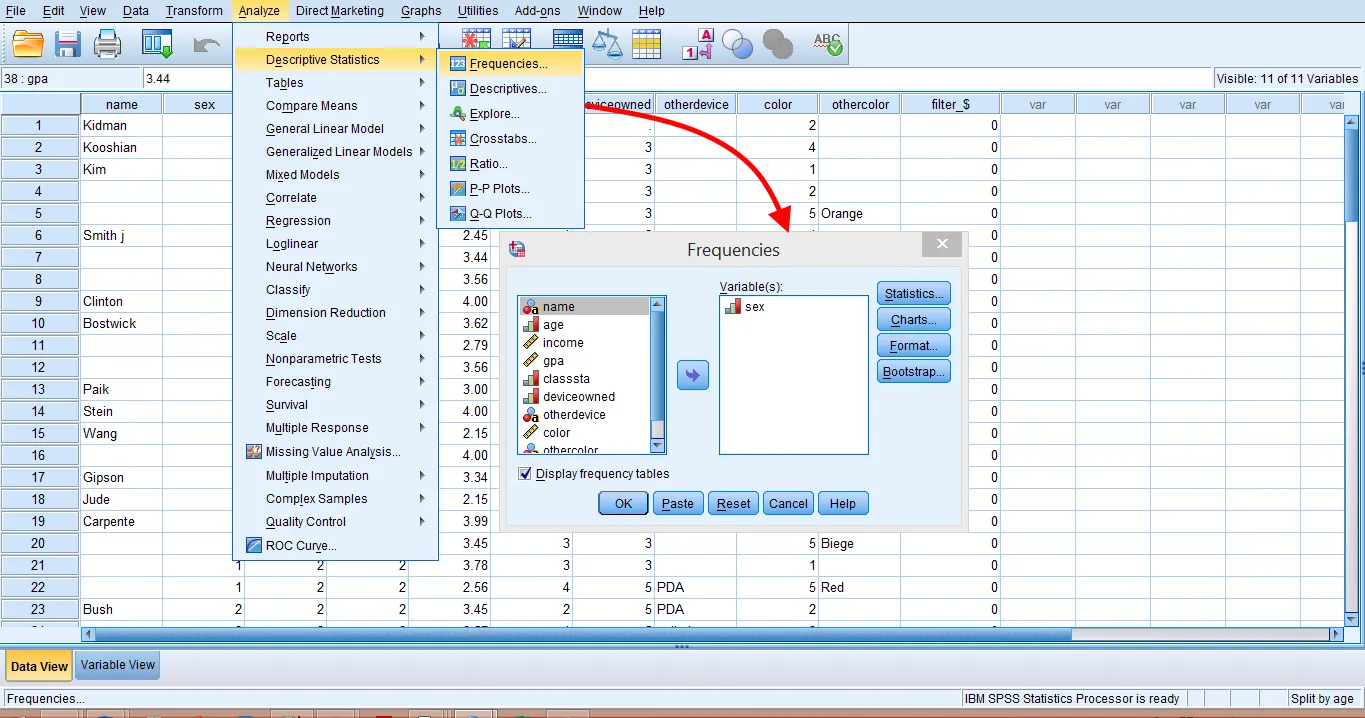Click the blue arrow to move a variable
Image resolution: width=1365 pixels, height=718 pixels.
click(x=692, y=375)
